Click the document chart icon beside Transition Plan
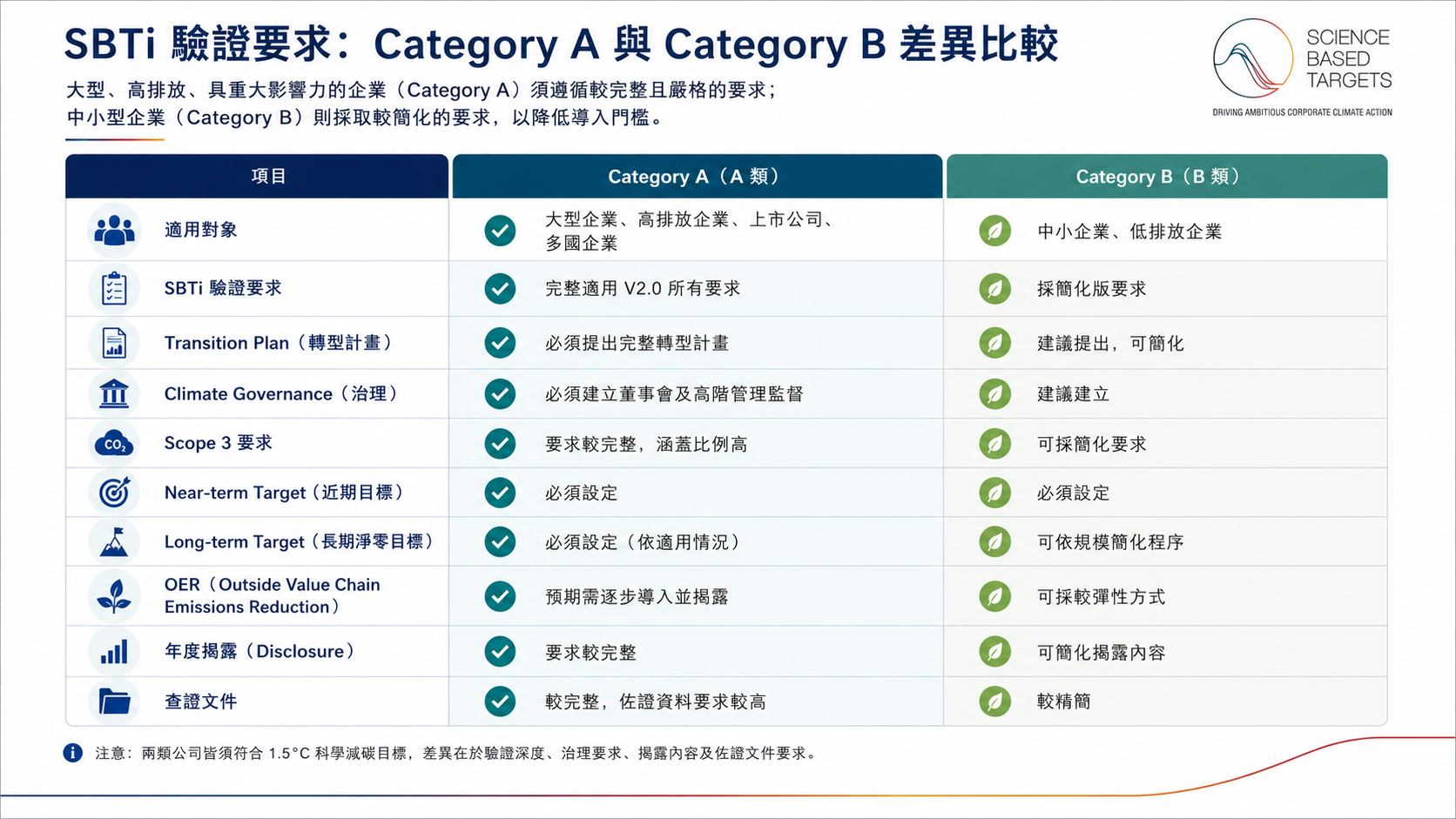1456x819 pixels. [x=114, y=343]
